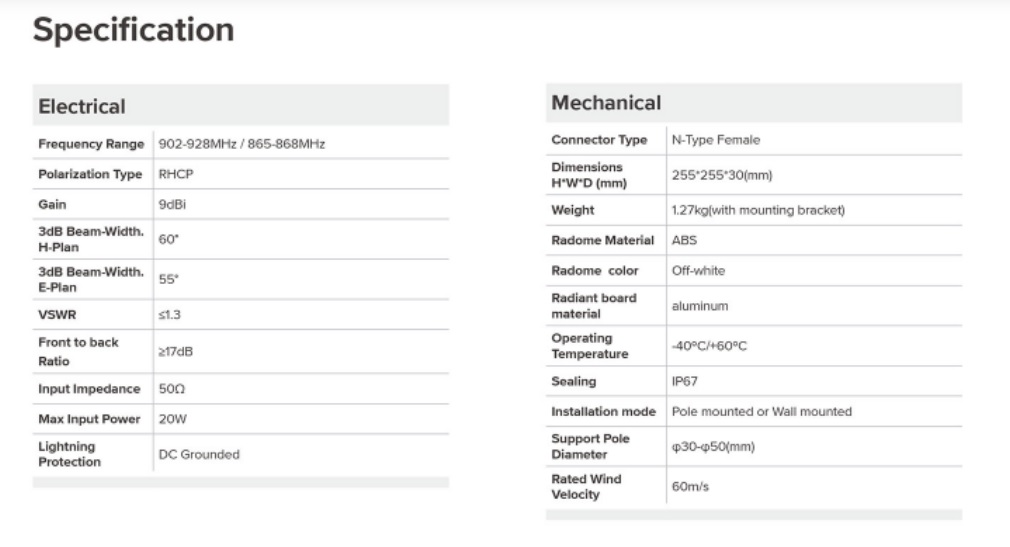Screen dimensions: 1010x547
Task: Click the Frequency Range value 902-928MHz
Action: pos(241,145)
